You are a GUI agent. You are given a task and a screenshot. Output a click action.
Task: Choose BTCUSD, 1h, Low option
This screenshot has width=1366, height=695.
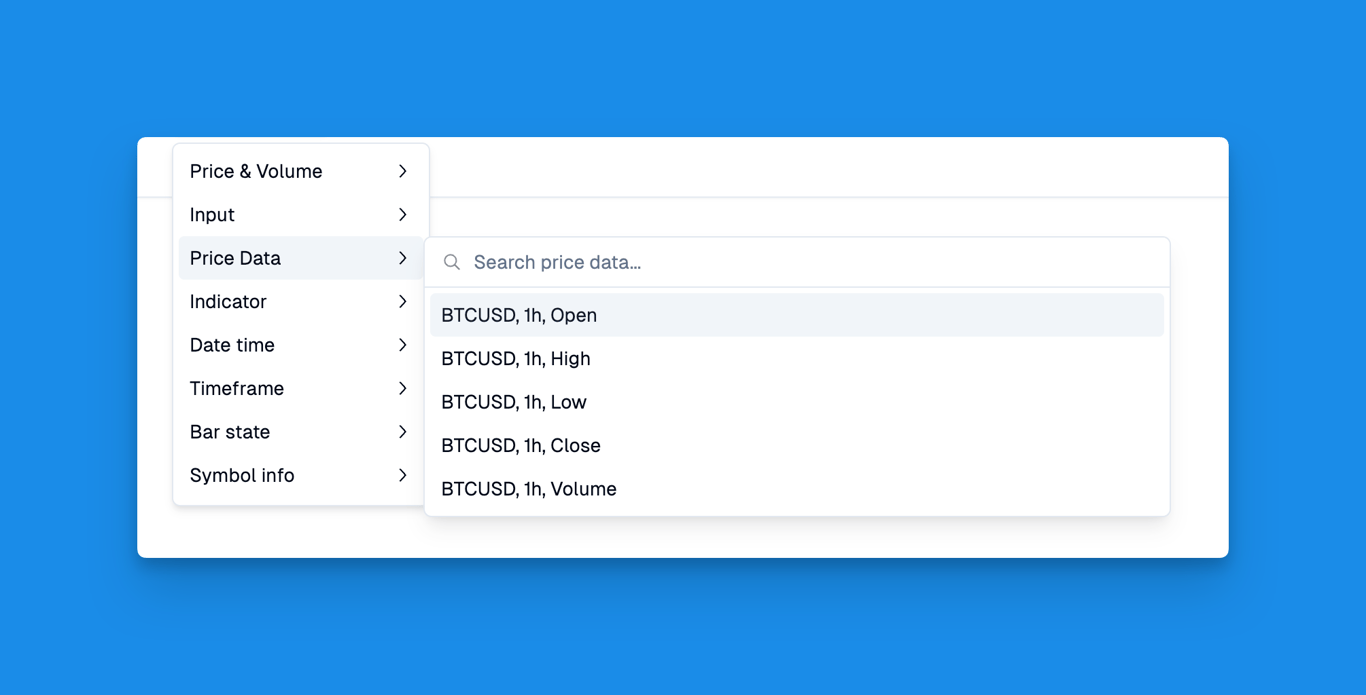(x=797, y=402)
